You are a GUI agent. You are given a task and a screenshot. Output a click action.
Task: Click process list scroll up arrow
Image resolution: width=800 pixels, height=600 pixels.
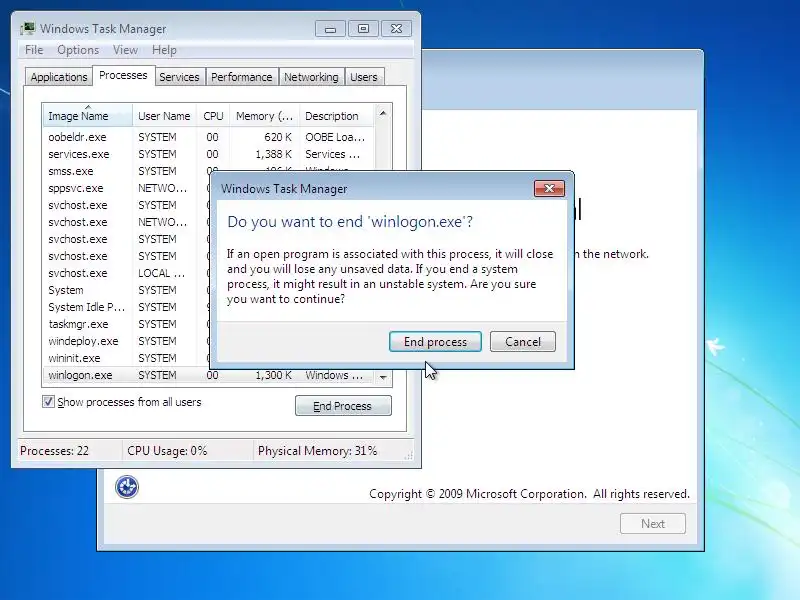pos(383,113)
